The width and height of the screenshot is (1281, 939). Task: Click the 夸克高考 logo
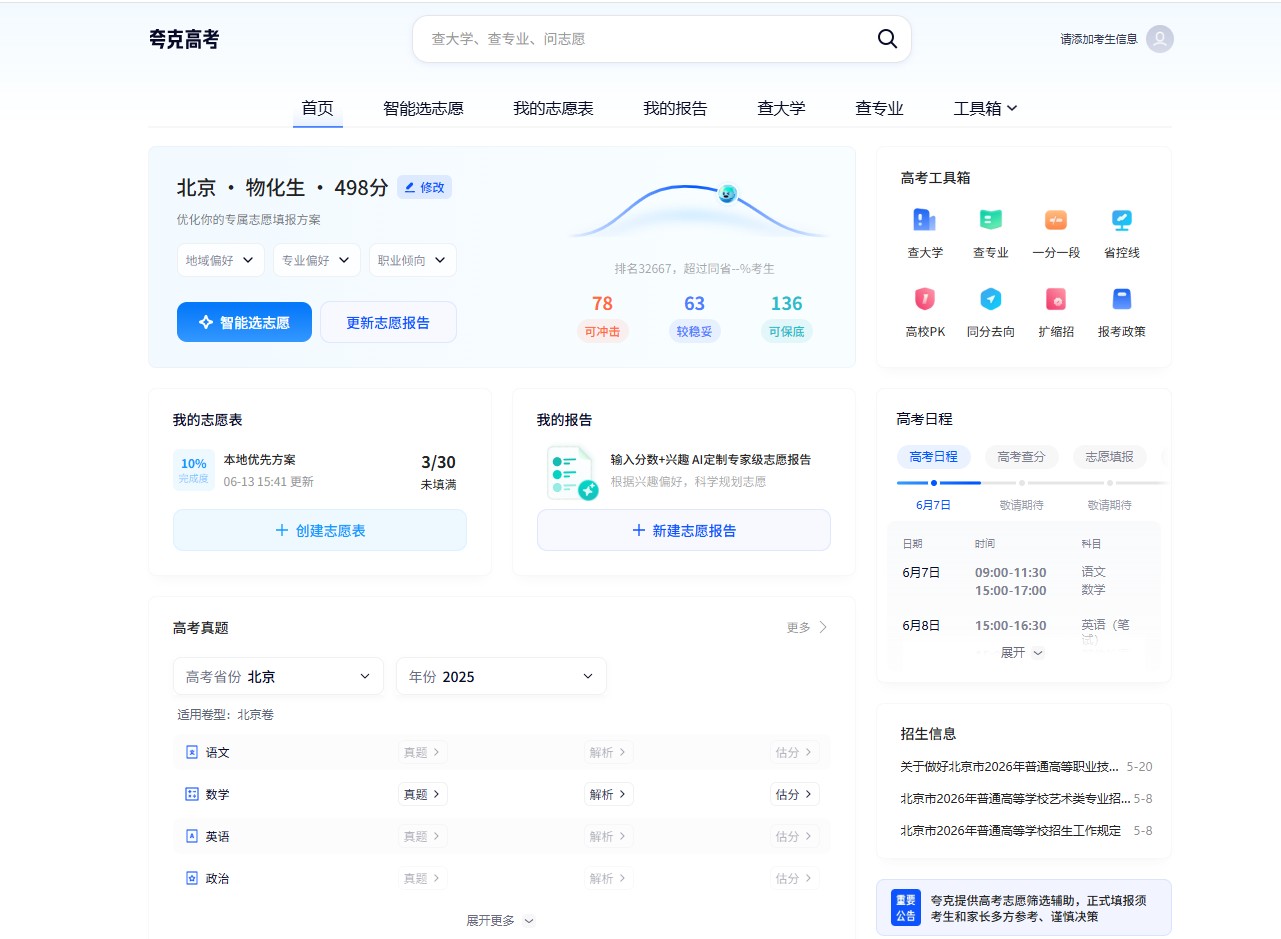click(184, 39)
